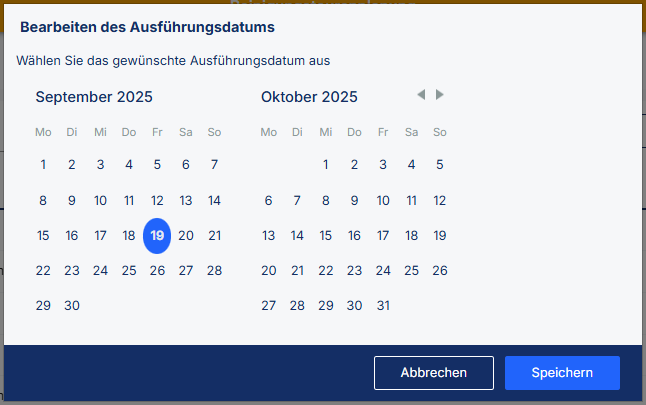Image resolution: width=646 pixels, height=405 pixels.
Task: Click the Abbrechen button
Action: click(x=434, y=373)
